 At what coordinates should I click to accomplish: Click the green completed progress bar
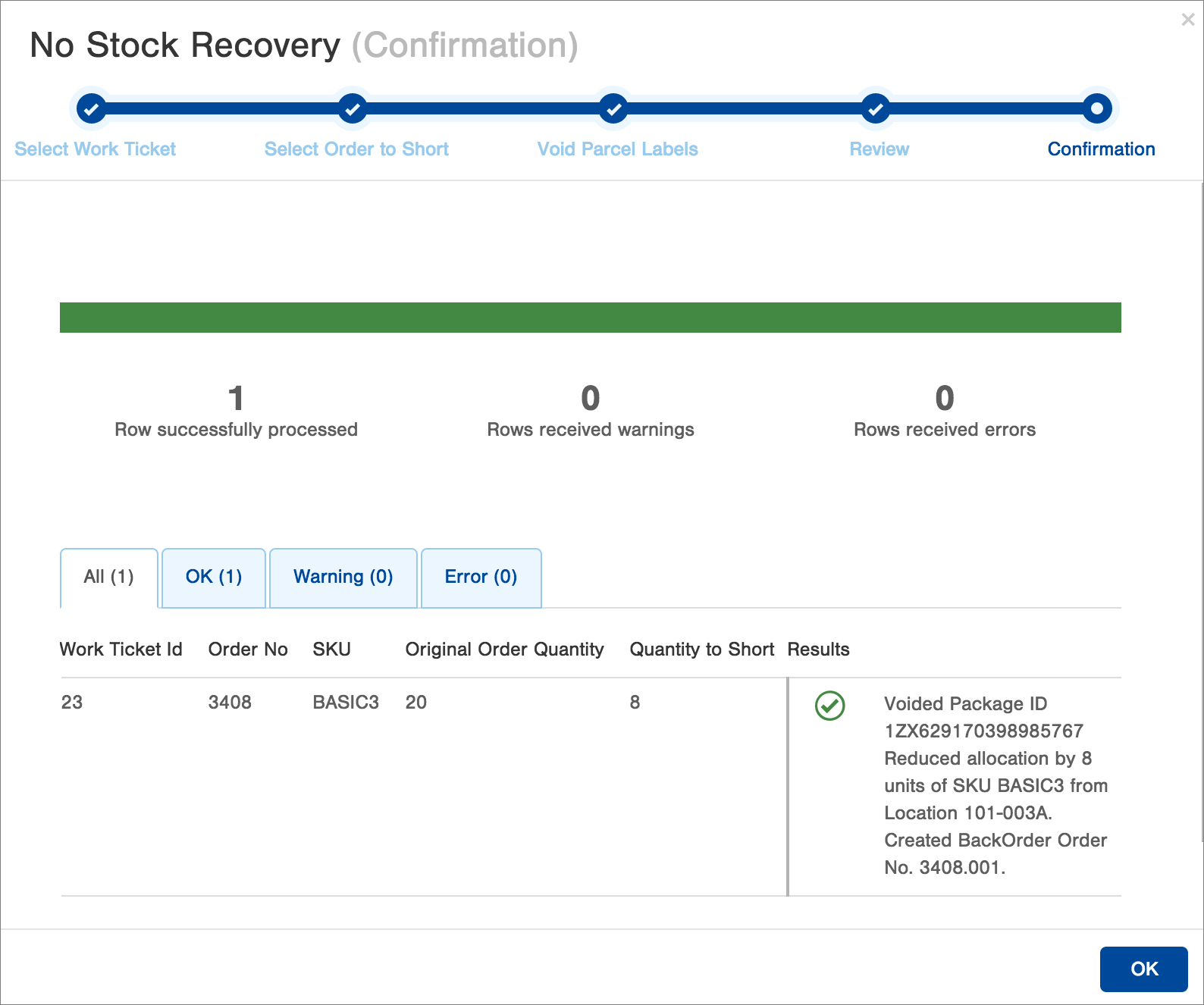point(591,318)
